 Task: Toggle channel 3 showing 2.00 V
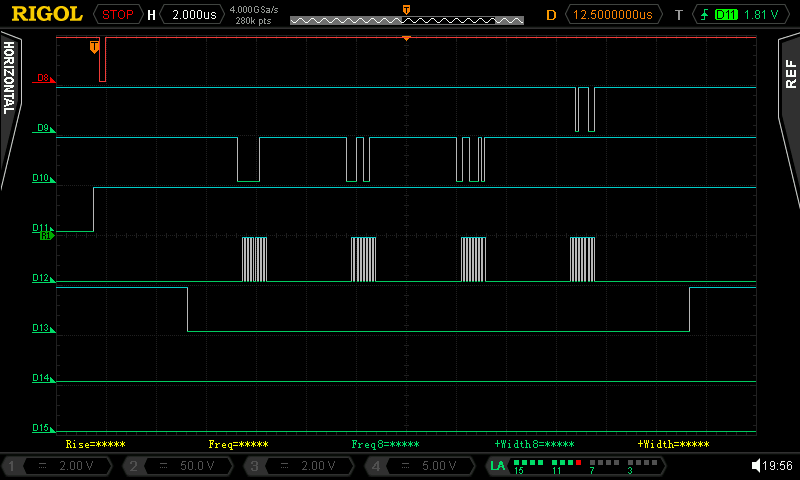click(299, 466)
